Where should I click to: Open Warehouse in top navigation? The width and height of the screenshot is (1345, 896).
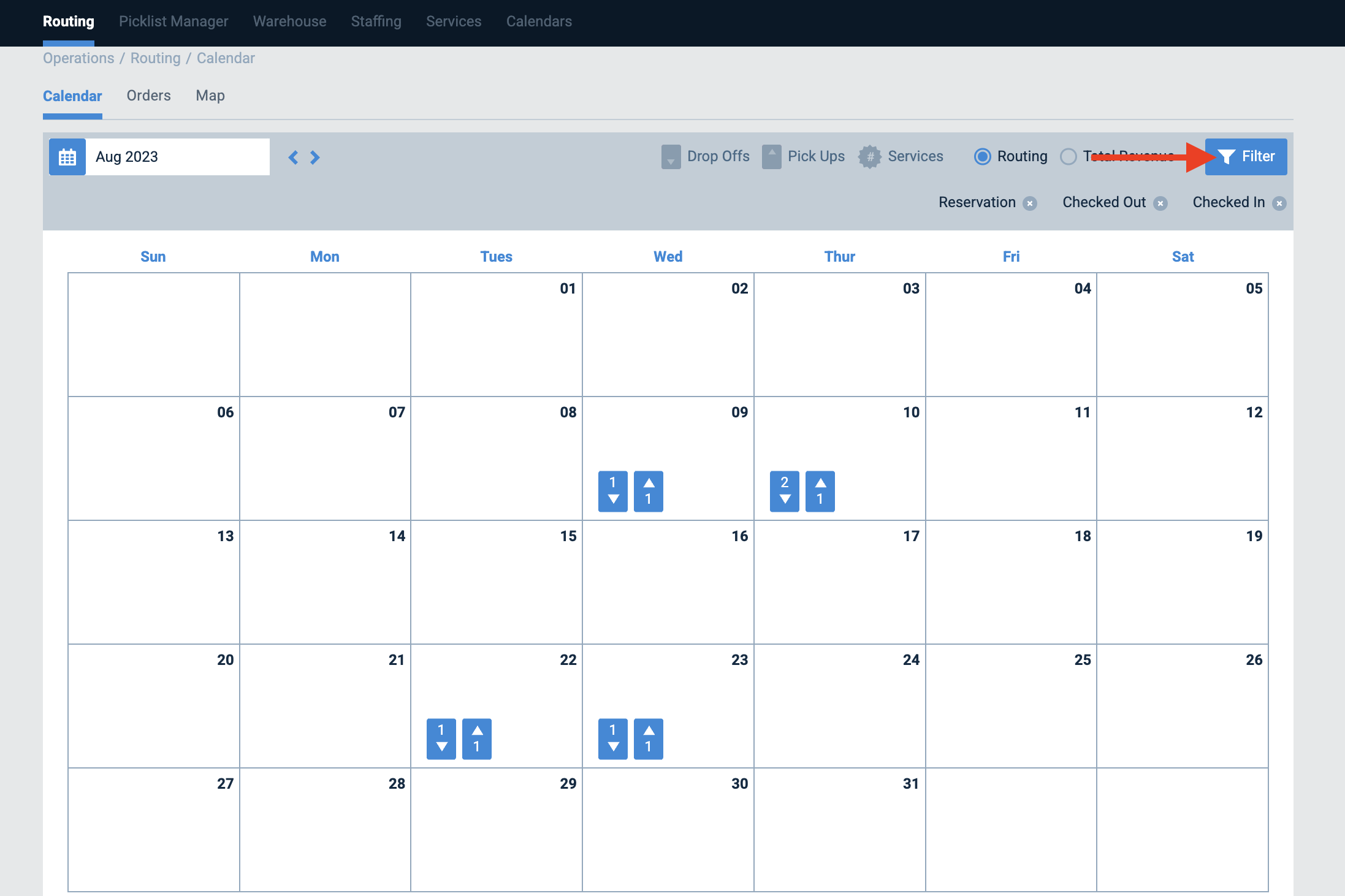pyautogui.click(x=290, y=21)
